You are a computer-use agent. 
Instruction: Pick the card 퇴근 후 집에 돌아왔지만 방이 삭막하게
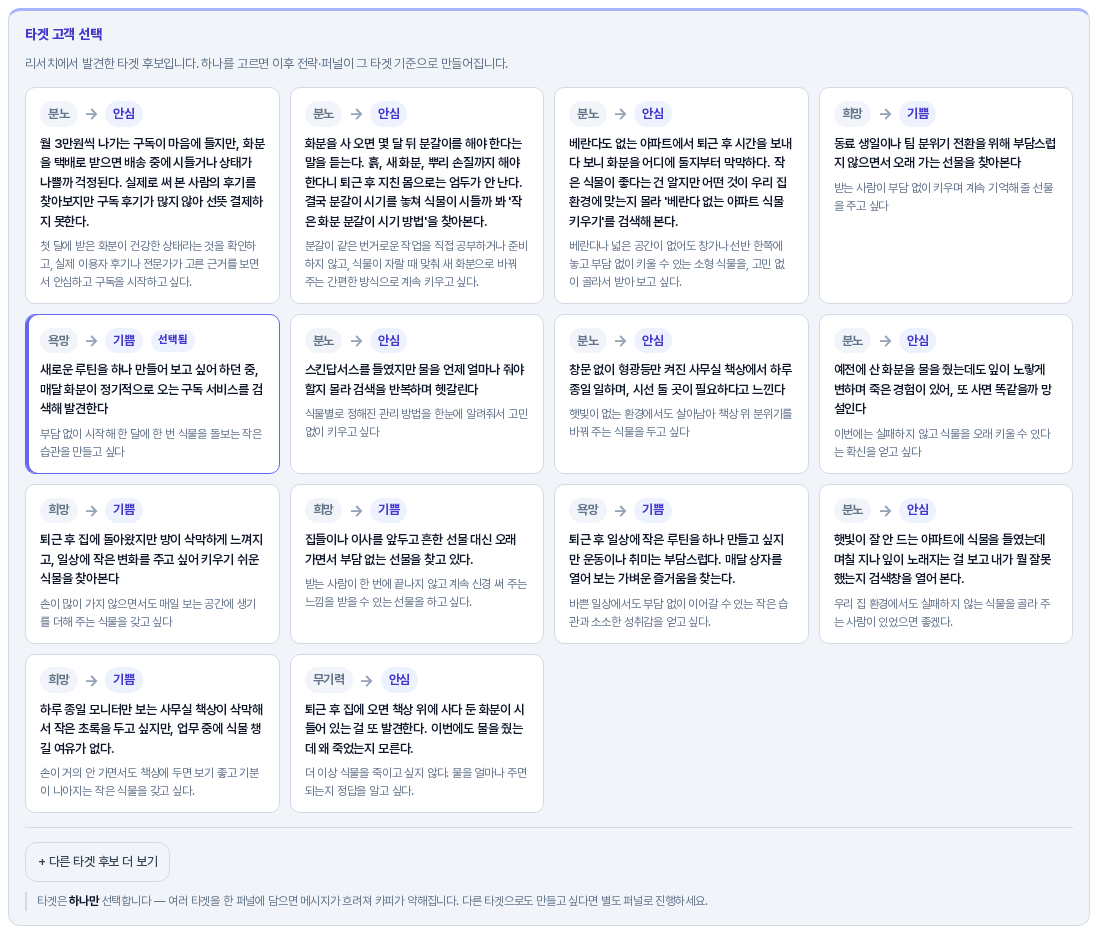click(x=152, y=564)
